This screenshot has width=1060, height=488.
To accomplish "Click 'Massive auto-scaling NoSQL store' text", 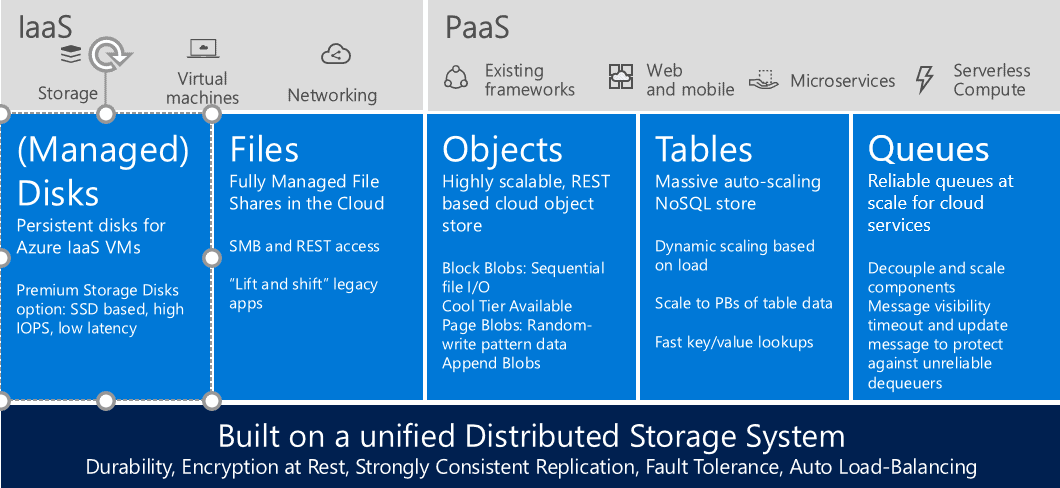I will [x=738, y=193].
